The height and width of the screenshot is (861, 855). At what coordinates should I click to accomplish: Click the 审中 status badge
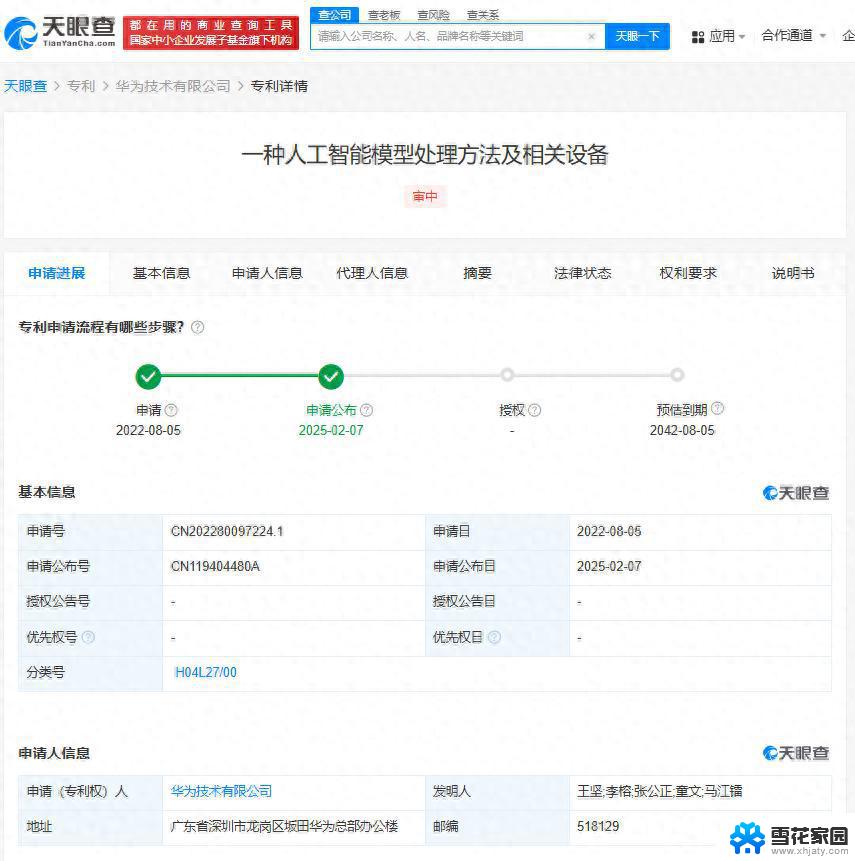(x=425, y=197)
